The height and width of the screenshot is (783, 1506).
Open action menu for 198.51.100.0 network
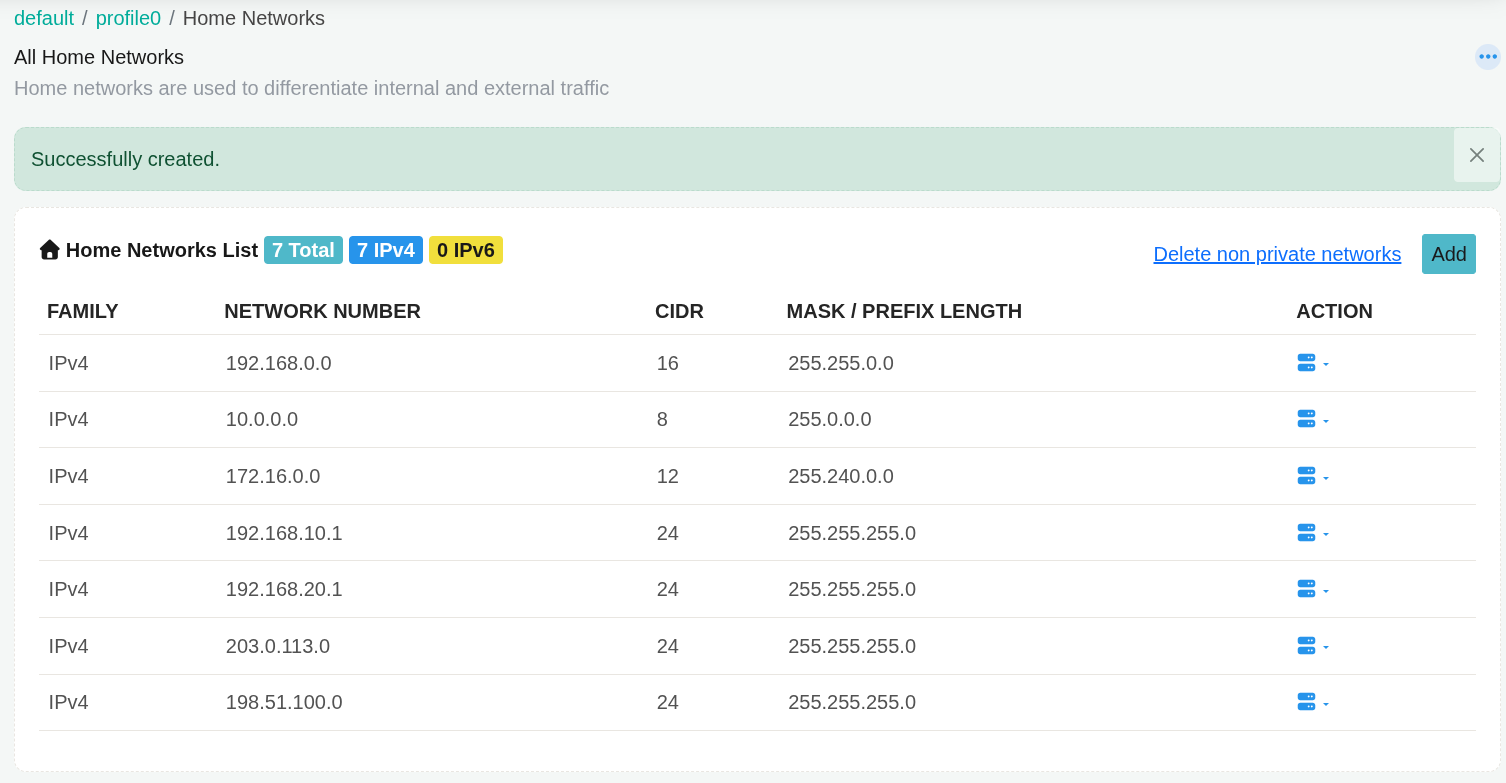coord(1313,702)
